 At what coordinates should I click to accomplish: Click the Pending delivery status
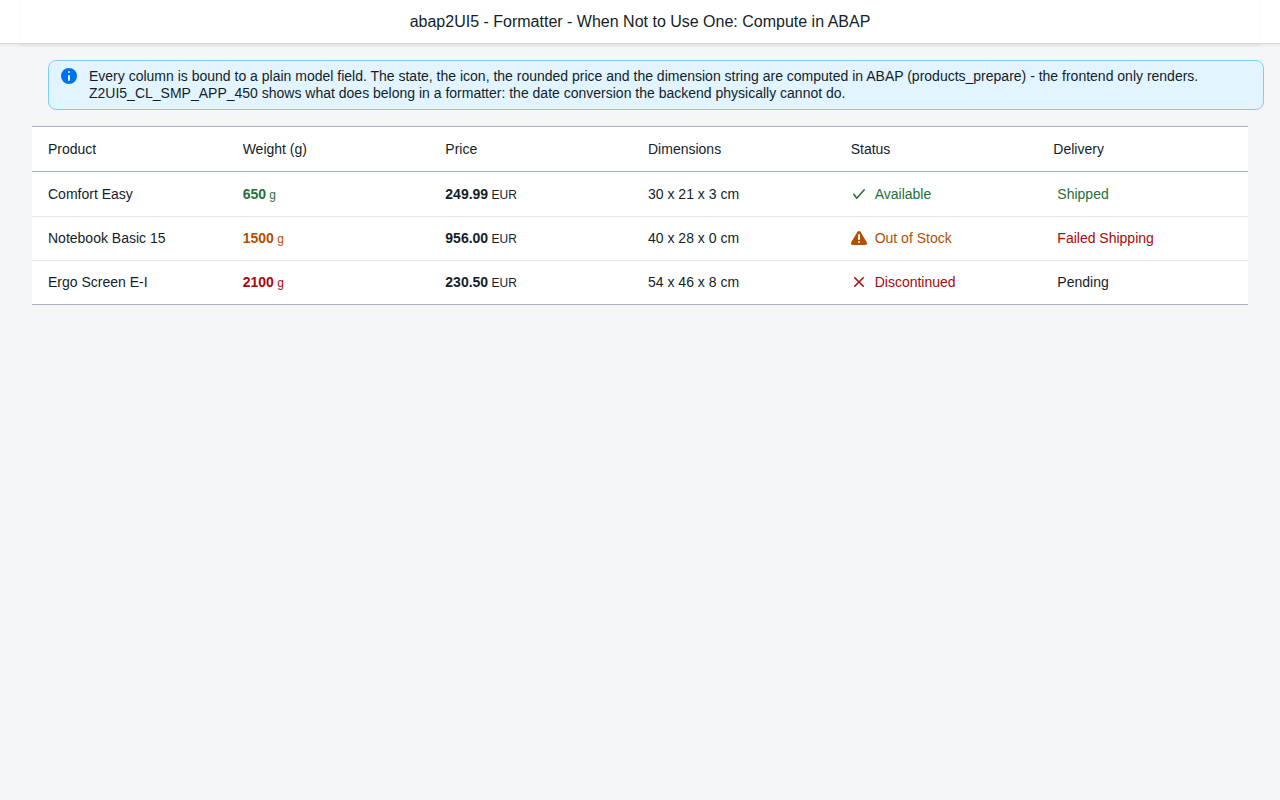(1083, 282)
